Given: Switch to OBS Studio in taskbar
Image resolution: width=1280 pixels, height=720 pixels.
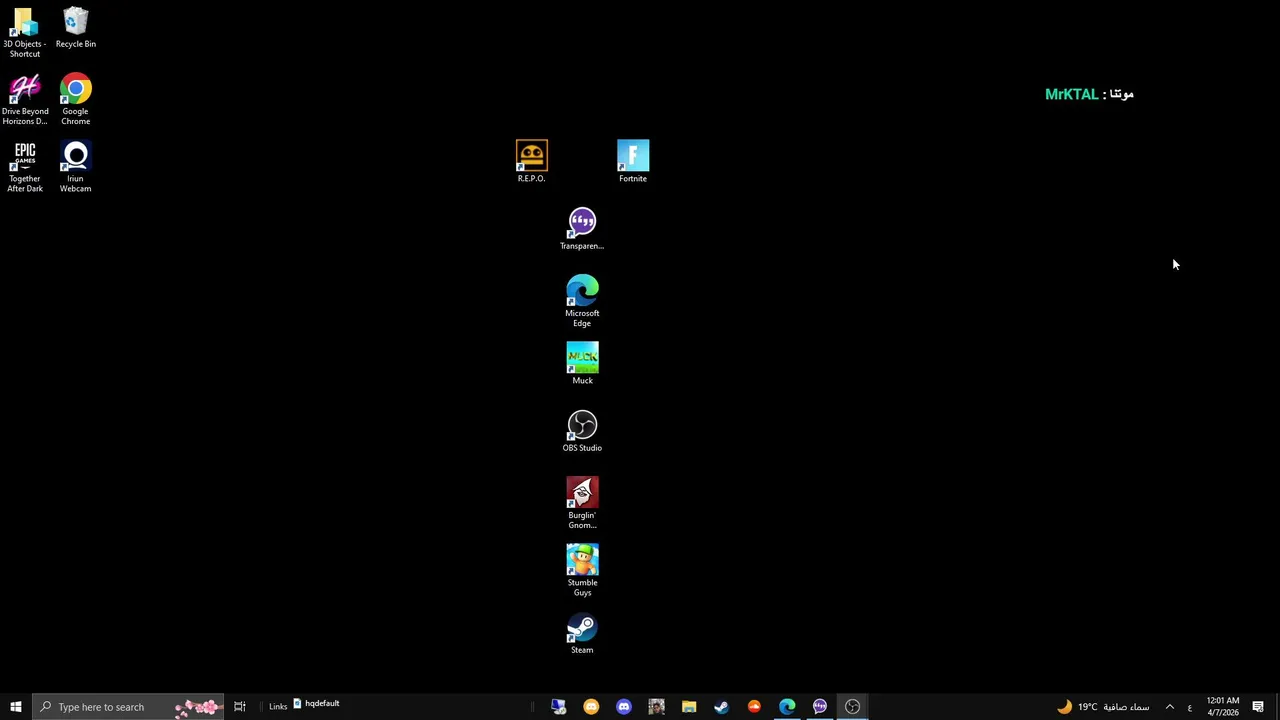Looking at the screenshot, I should (852, 707).
